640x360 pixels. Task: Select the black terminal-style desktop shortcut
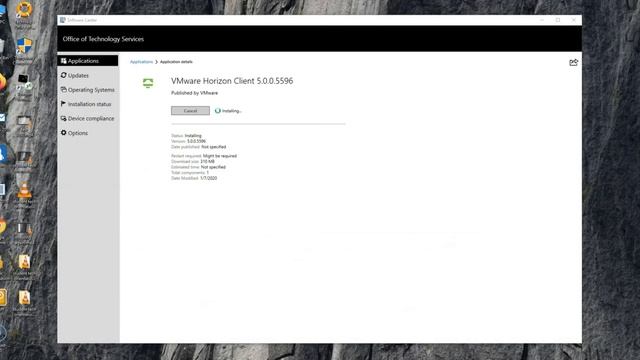coord(24,82)
